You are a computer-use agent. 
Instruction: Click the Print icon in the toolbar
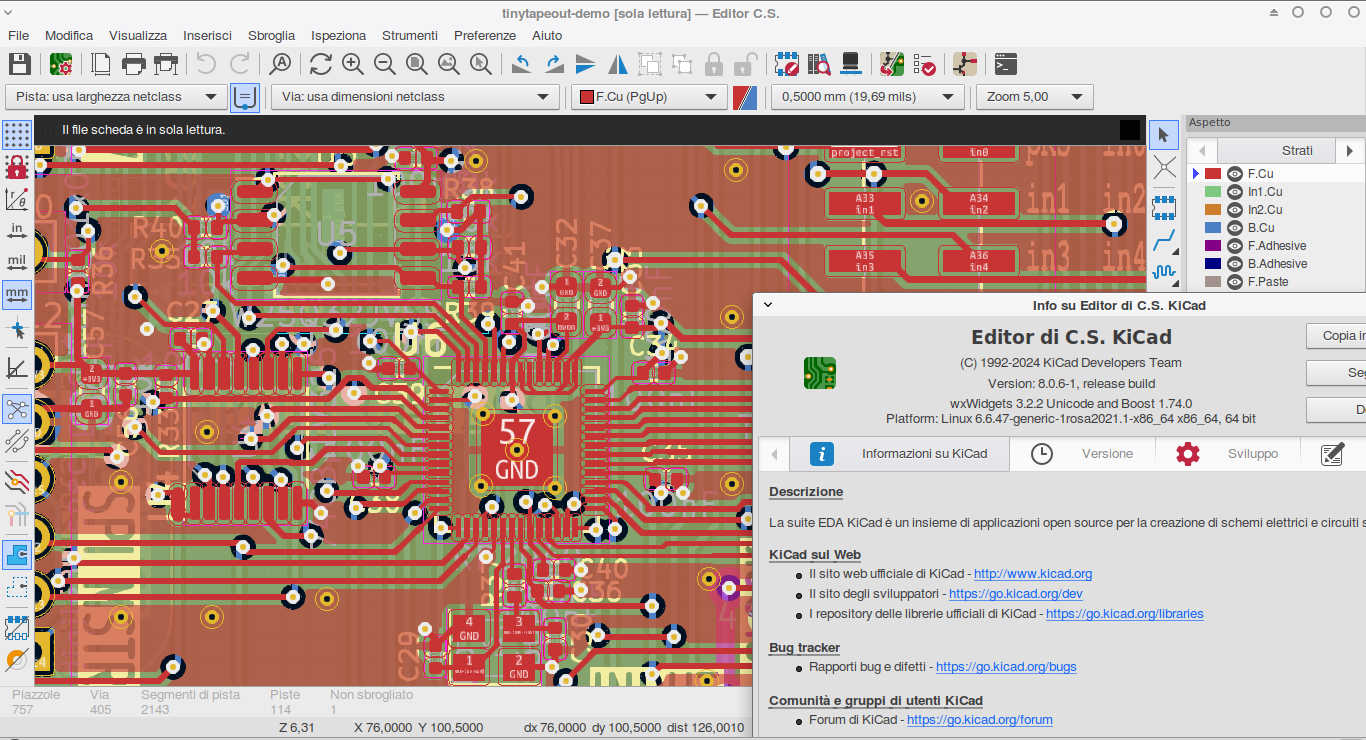tap(134, 65)
